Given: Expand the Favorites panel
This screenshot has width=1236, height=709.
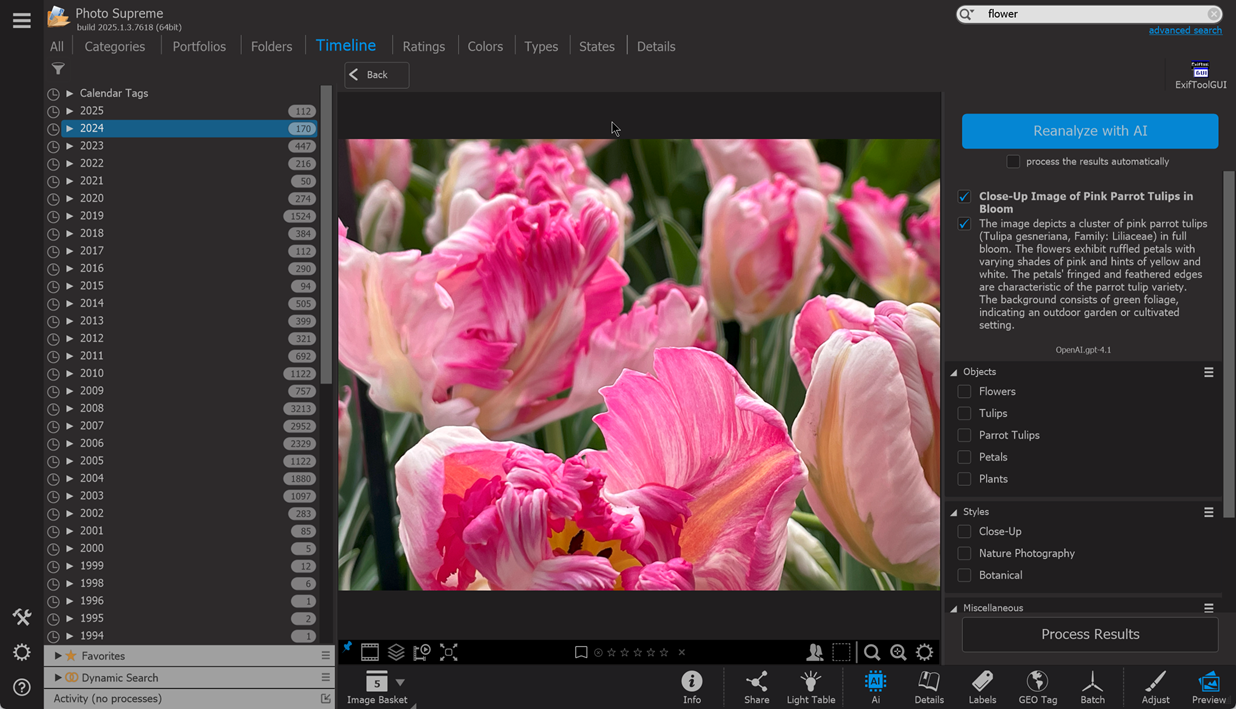Looking at the screenshot, I should tap(58, 656).
